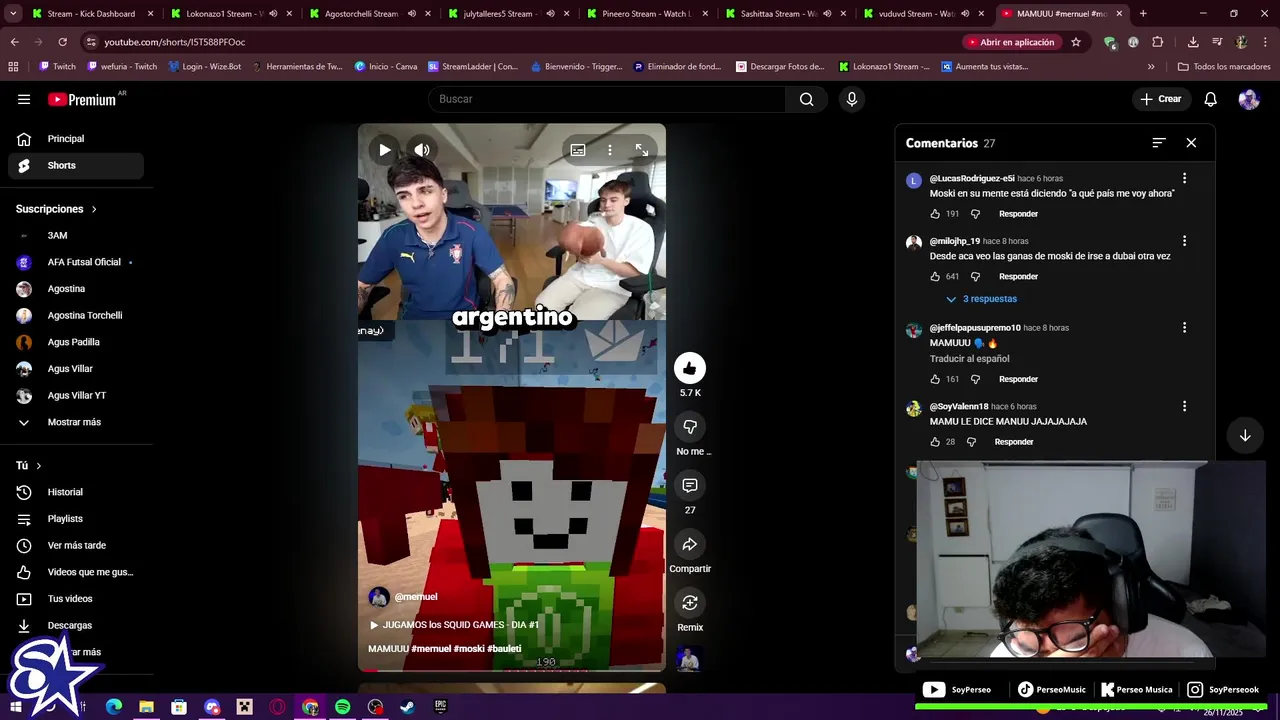This screenshot has height=720, width=1280.
Task: Open Chrome downloads icon
Action: coord(1193,42)
